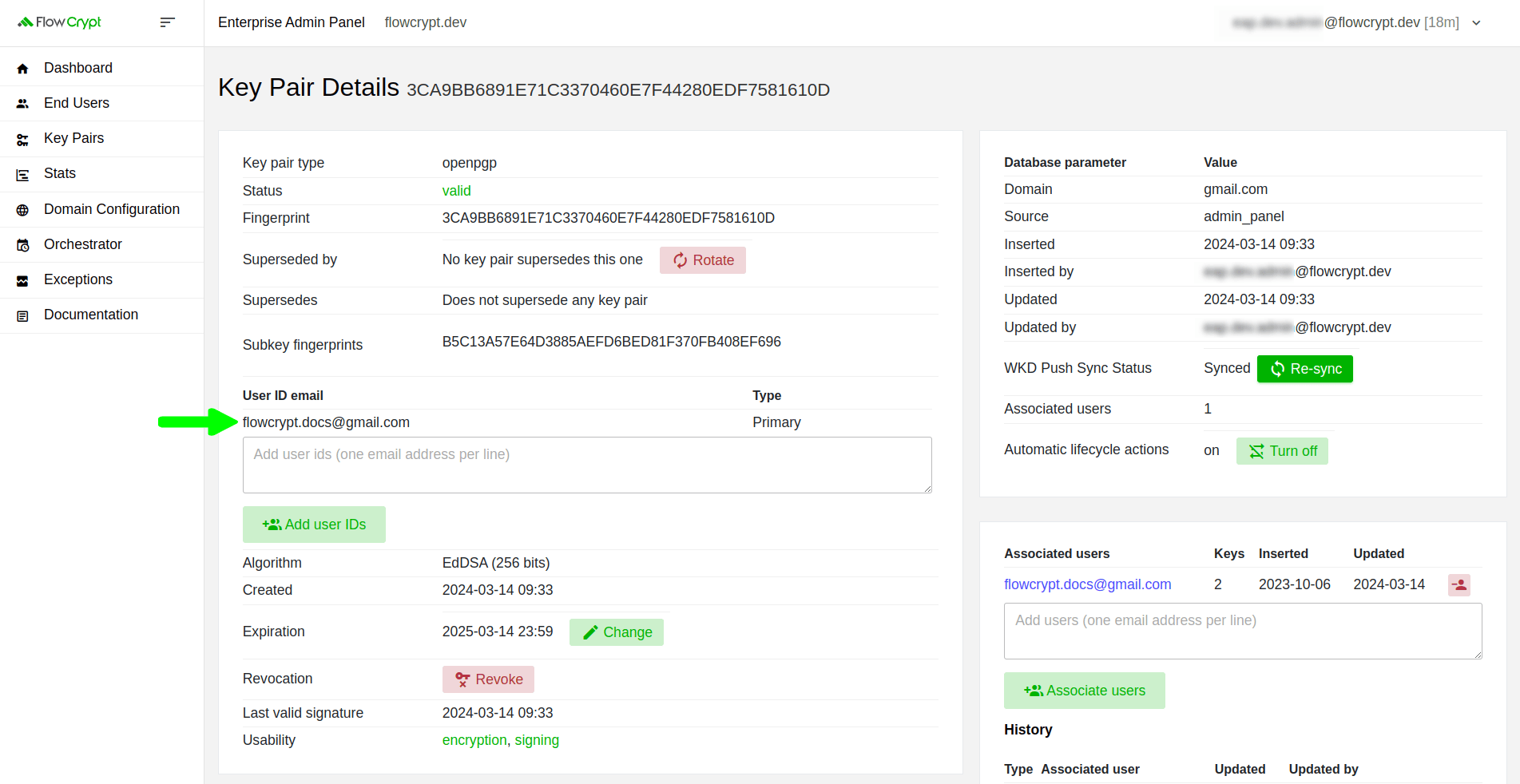Focus the Add user ids text area
Image resolution: width=1520 pixels, height=784 pixels.
tap(587, 465)
